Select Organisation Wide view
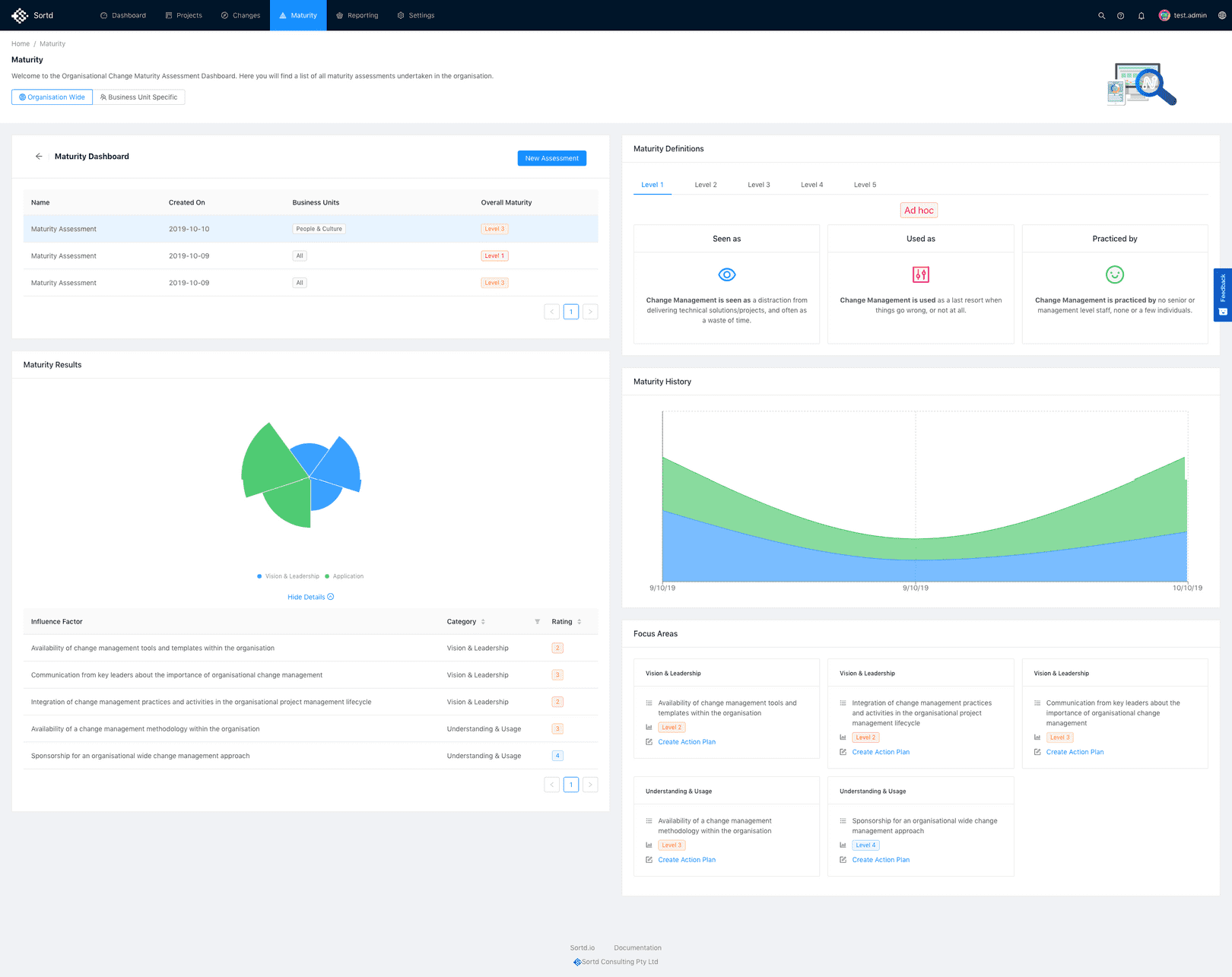Viewport: 1232px width, 977px height. click(x=52, y=97)
